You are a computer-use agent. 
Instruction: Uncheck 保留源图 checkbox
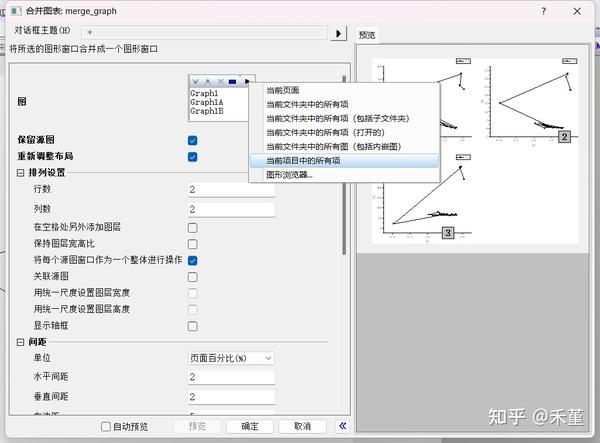click(x=192, y=140)
